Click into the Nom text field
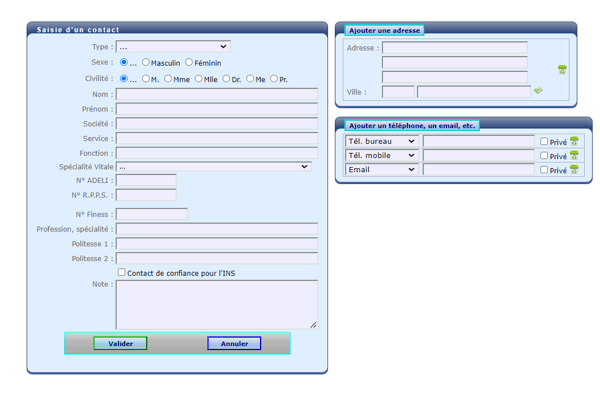 tap(217, 94)
